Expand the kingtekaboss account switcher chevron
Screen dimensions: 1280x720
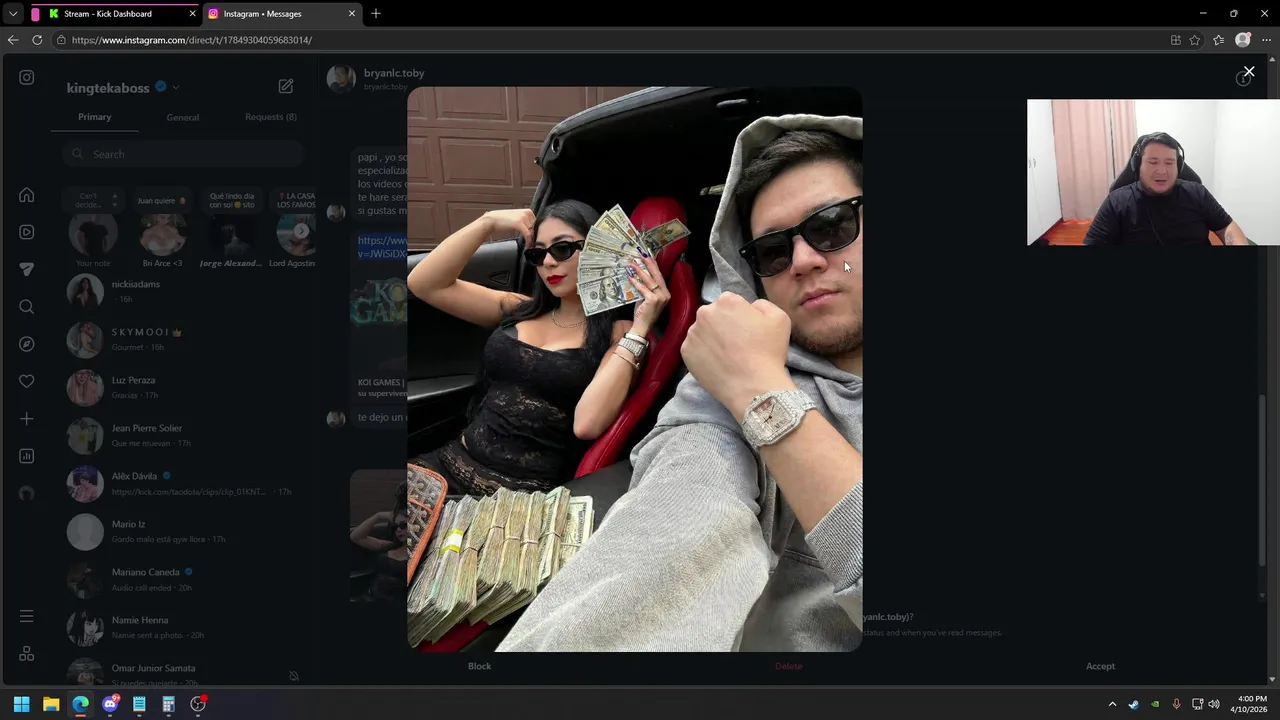click(x=176, y=88)
